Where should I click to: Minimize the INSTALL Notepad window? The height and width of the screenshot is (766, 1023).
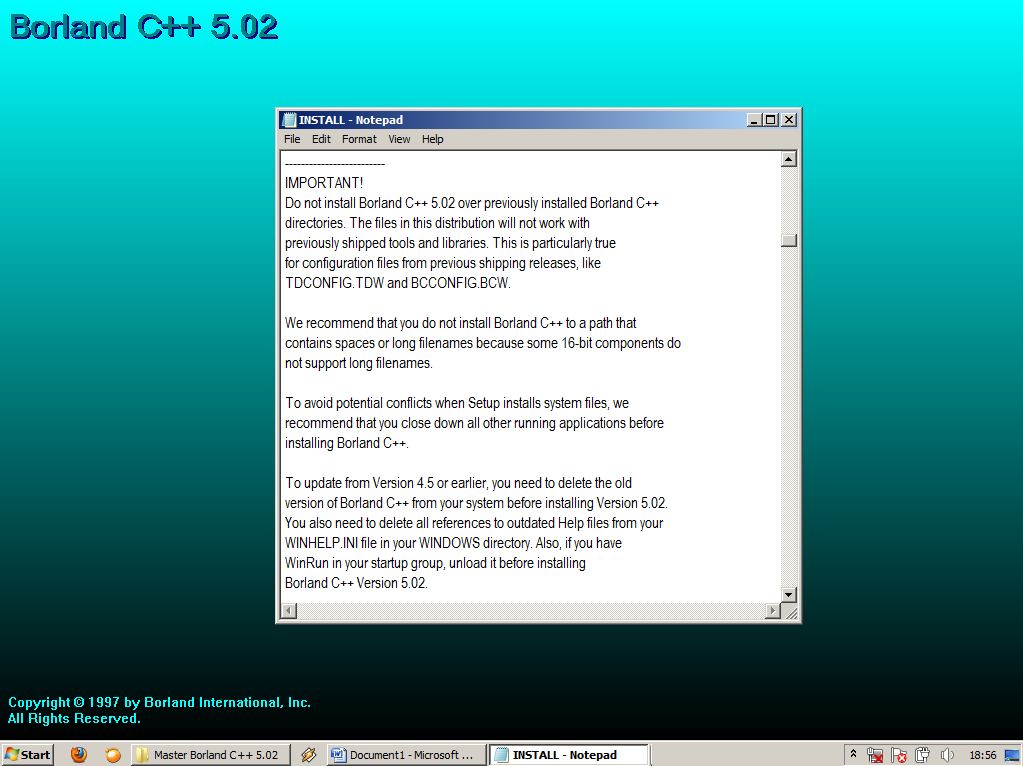point(754,120)
